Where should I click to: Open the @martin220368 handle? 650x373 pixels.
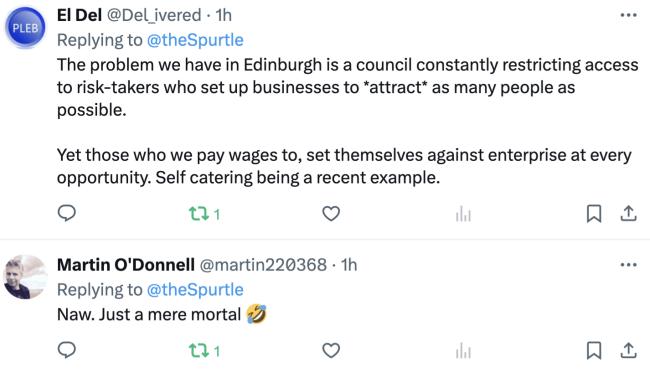263,265
